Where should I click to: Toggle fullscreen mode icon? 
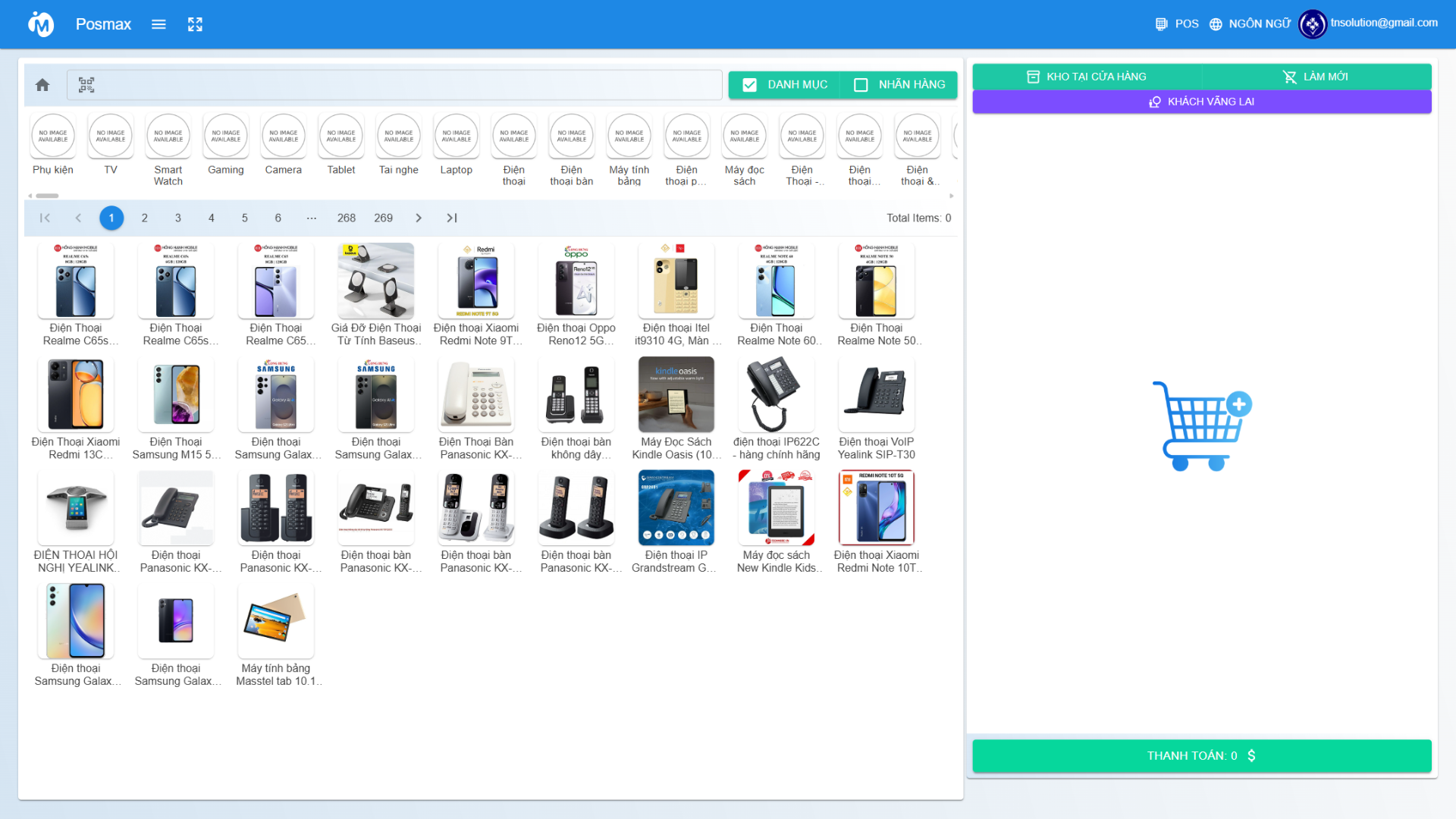coord(195,24)
